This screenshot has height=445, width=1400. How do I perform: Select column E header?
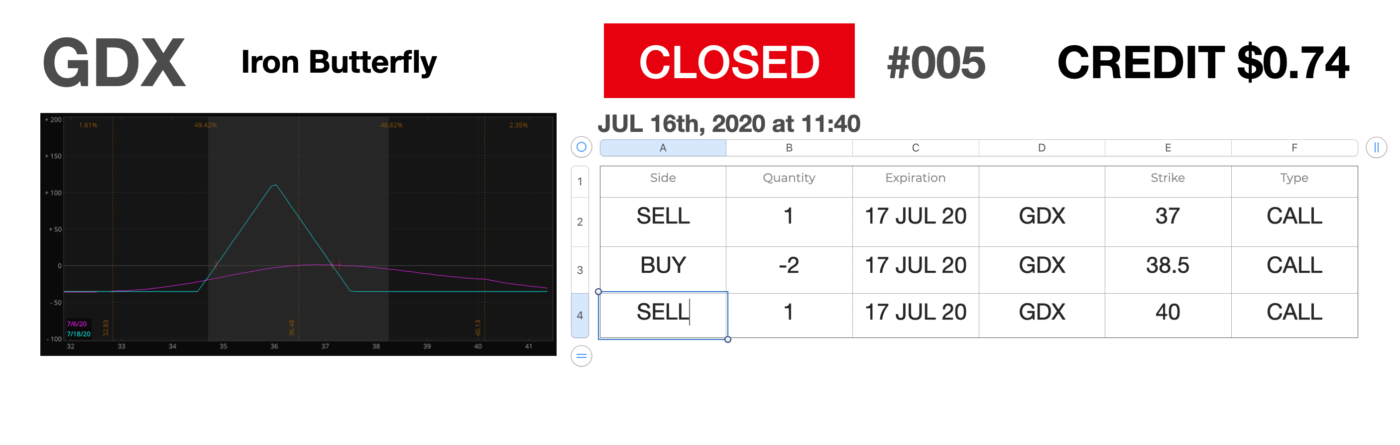tap(1167, 148)
